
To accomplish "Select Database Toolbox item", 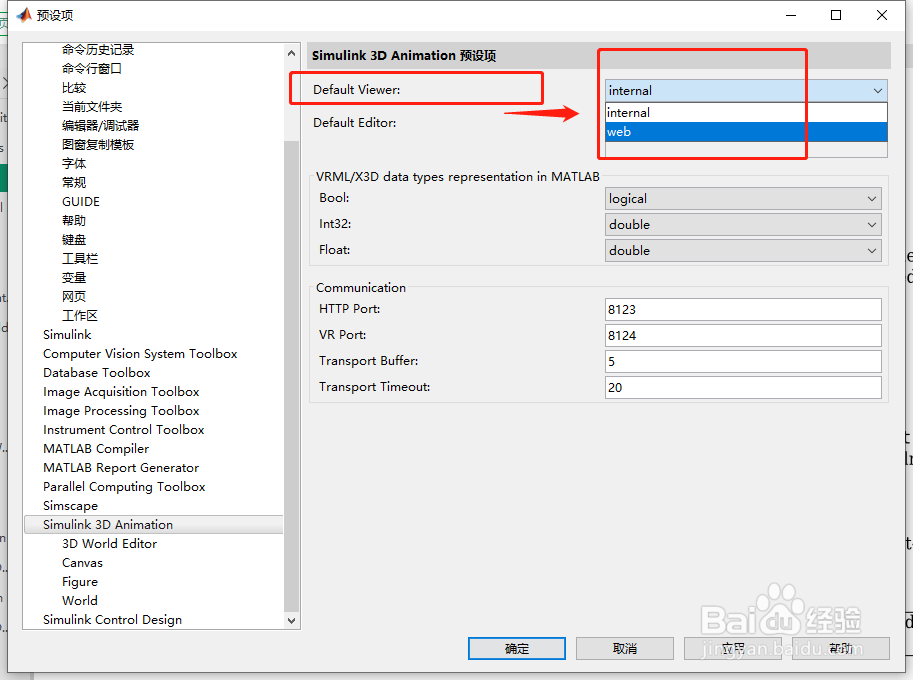I will (97, 373).
